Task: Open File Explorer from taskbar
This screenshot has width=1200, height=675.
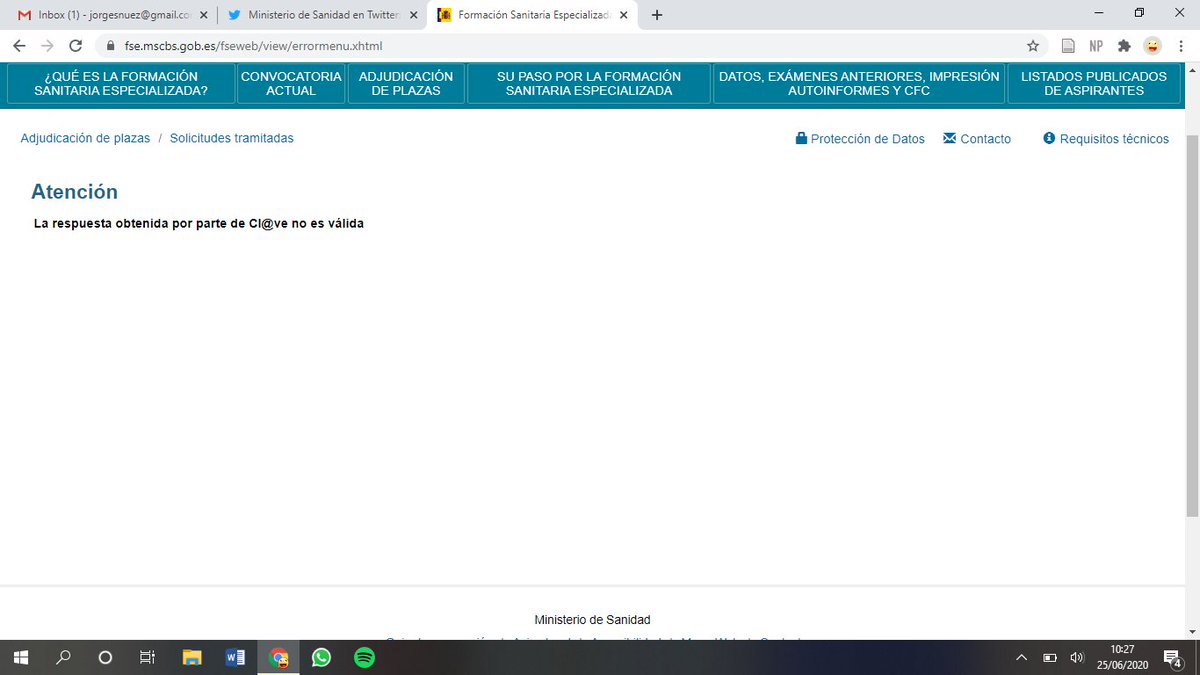Action: 192,658
